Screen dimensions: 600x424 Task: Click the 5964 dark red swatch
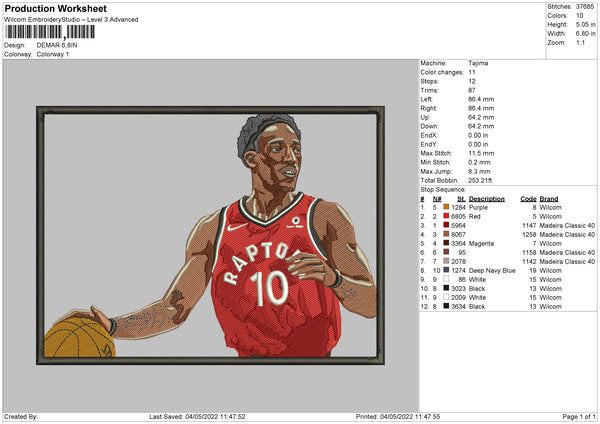(446, 225)
